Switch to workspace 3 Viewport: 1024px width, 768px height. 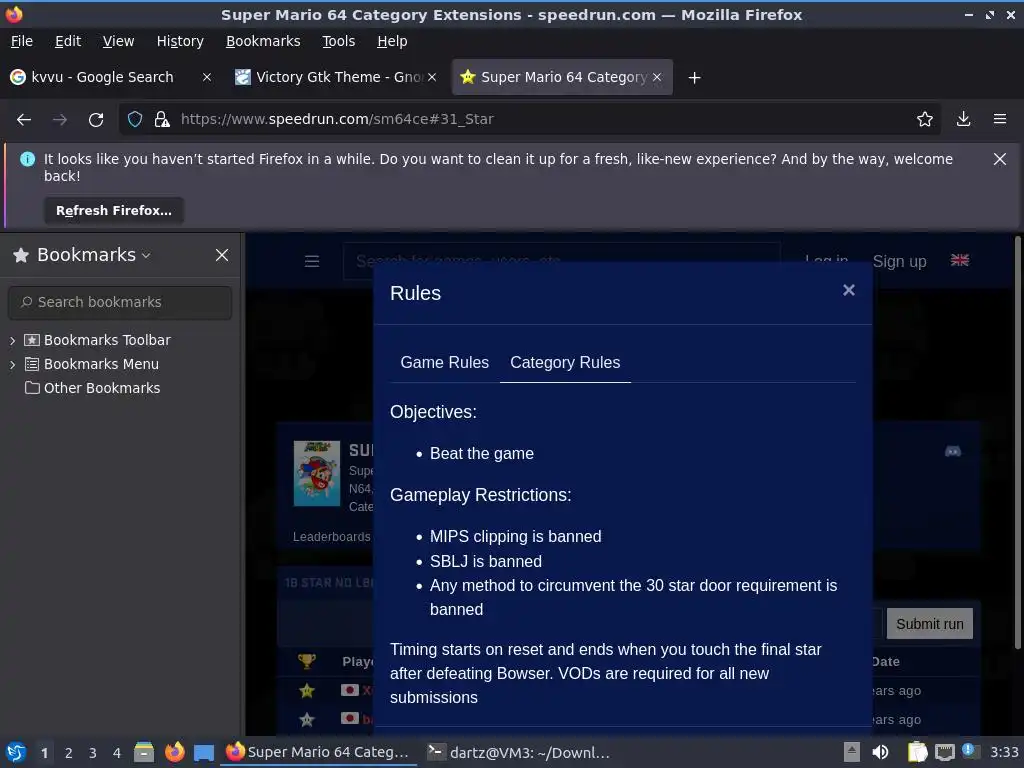coord(93,753)
